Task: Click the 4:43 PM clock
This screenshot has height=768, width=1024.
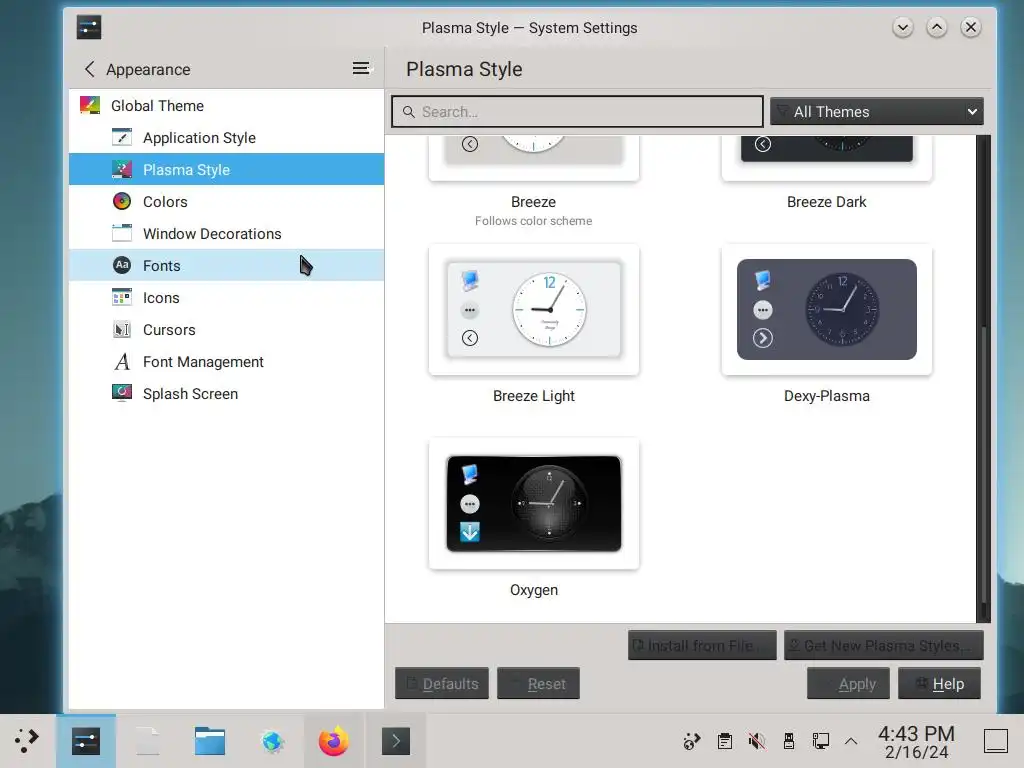Action: pos(916,733)
